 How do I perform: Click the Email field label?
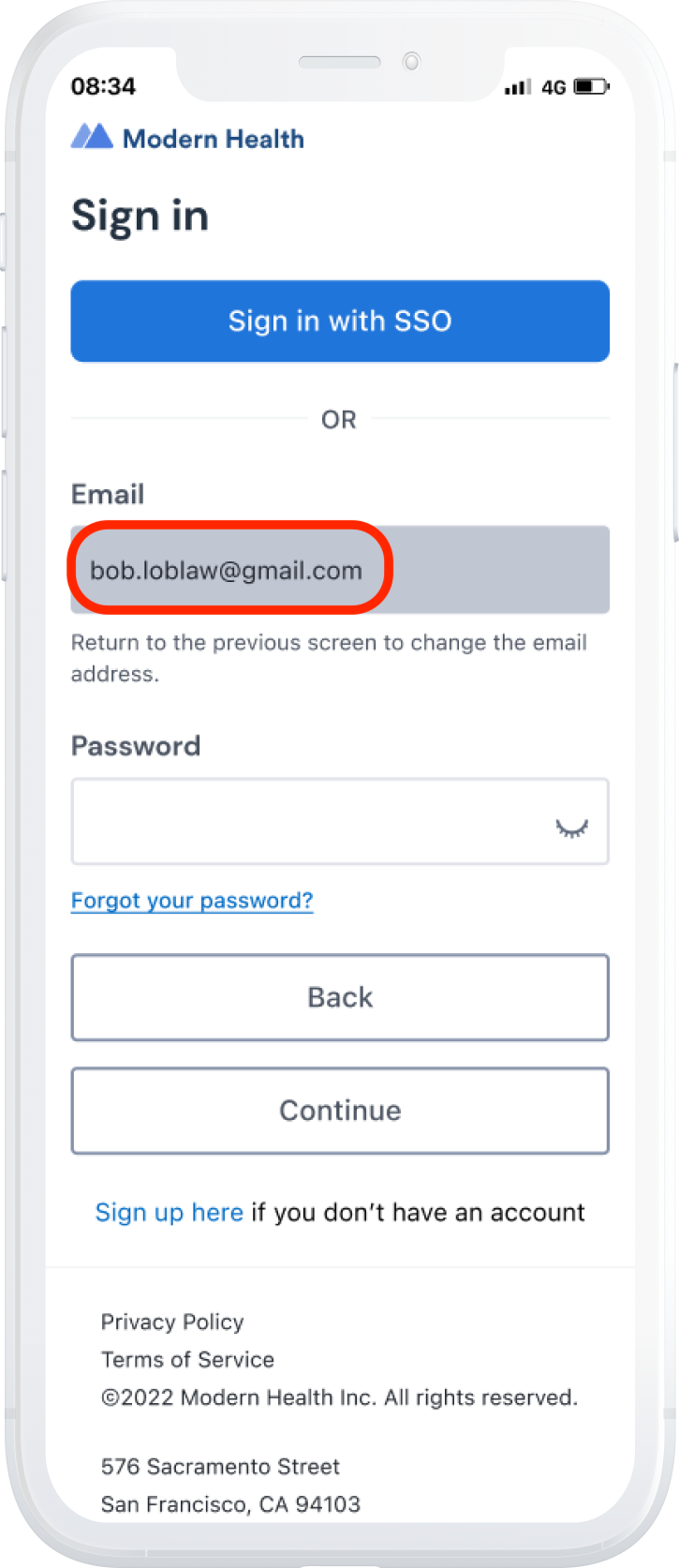pos(108,494)
